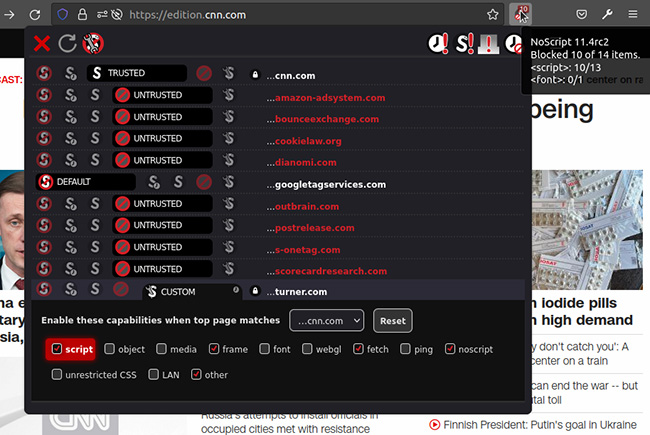The image size is (650, 435).
Task: Click the ...googletagservices.com domain text
Action: tap(326, 184)
